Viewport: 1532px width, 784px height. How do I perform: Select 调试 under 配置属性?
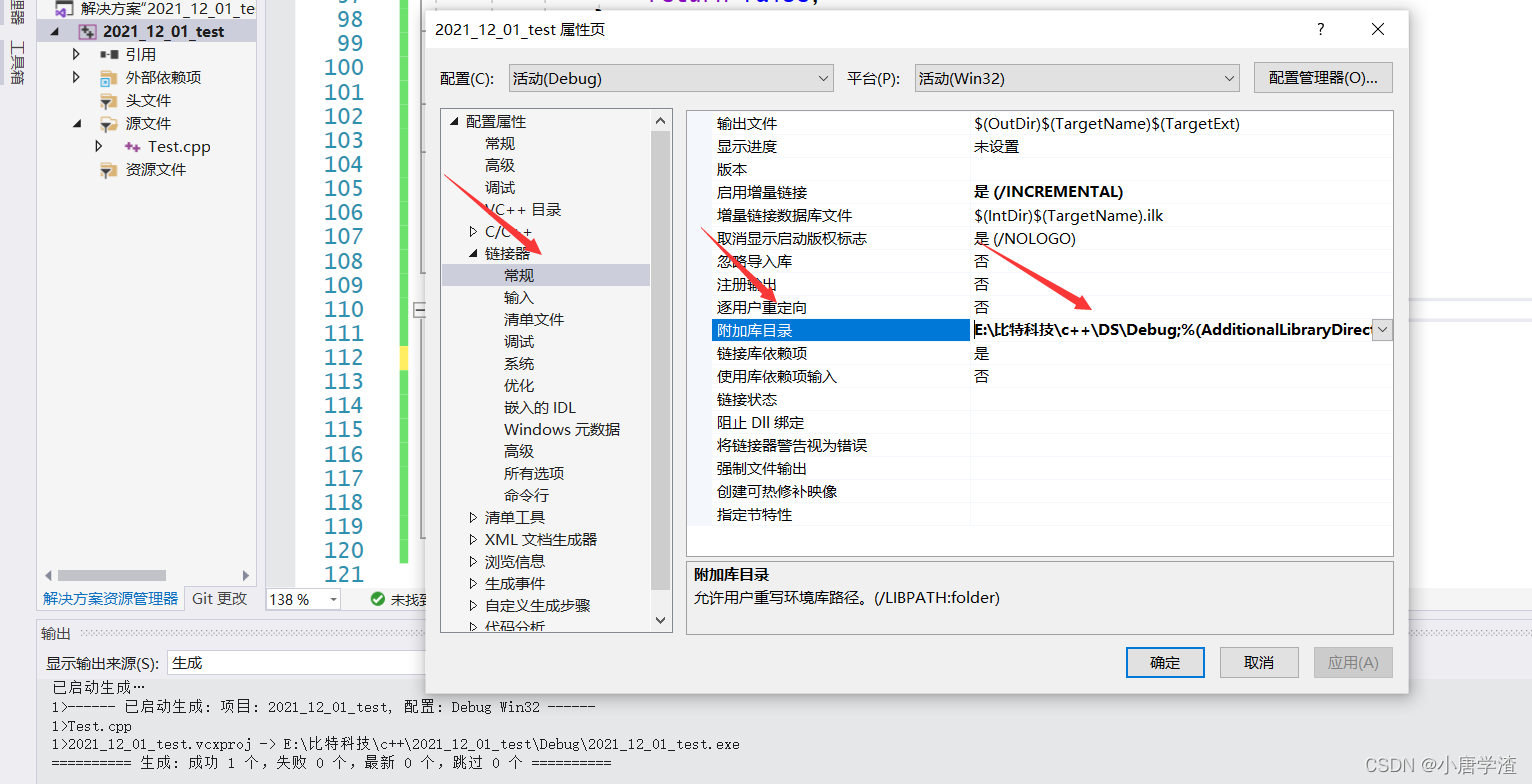tap(500, 187)
